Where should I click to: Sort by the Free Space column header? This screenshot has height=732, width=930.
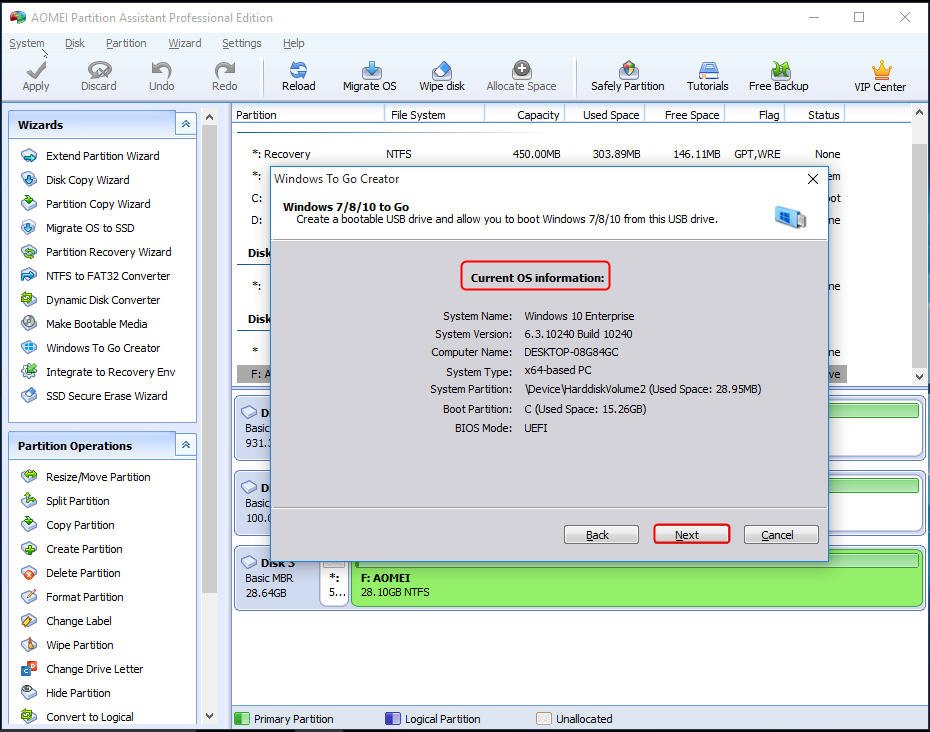pyautogui.click(x=685, y=115)
